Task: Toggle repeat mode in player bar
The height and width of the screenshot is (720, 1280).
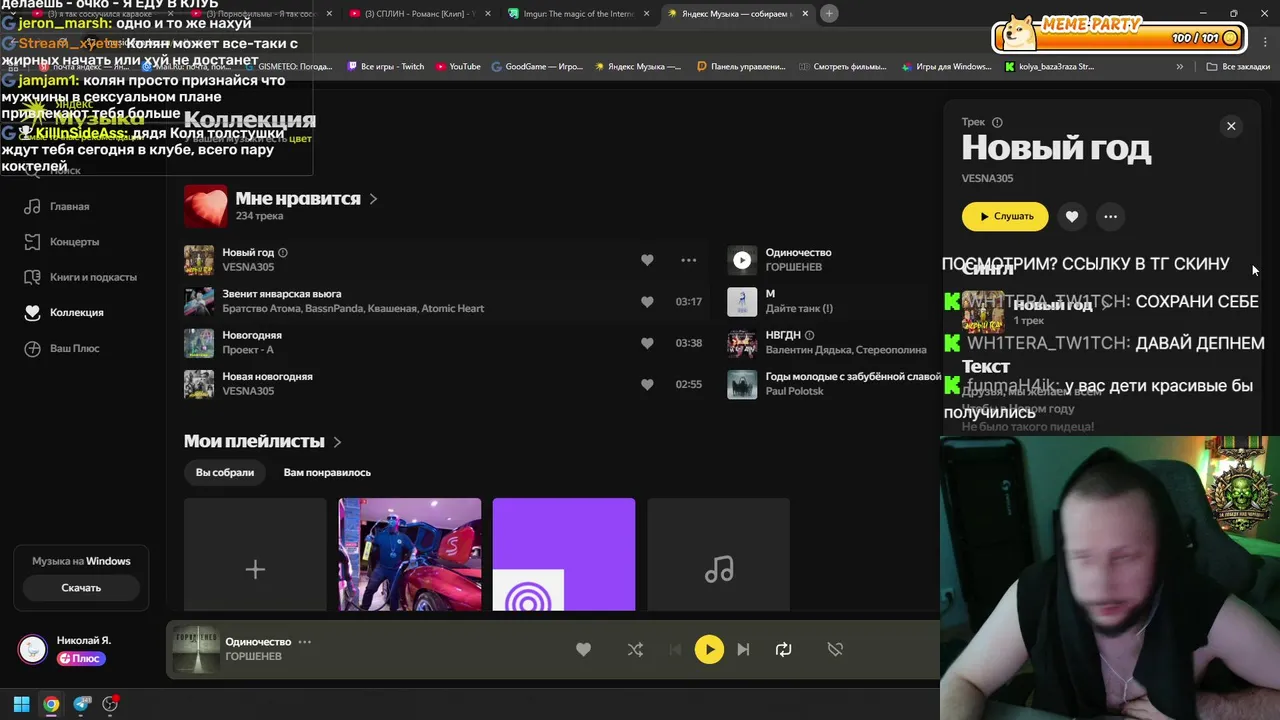Action: coord(783,649)
